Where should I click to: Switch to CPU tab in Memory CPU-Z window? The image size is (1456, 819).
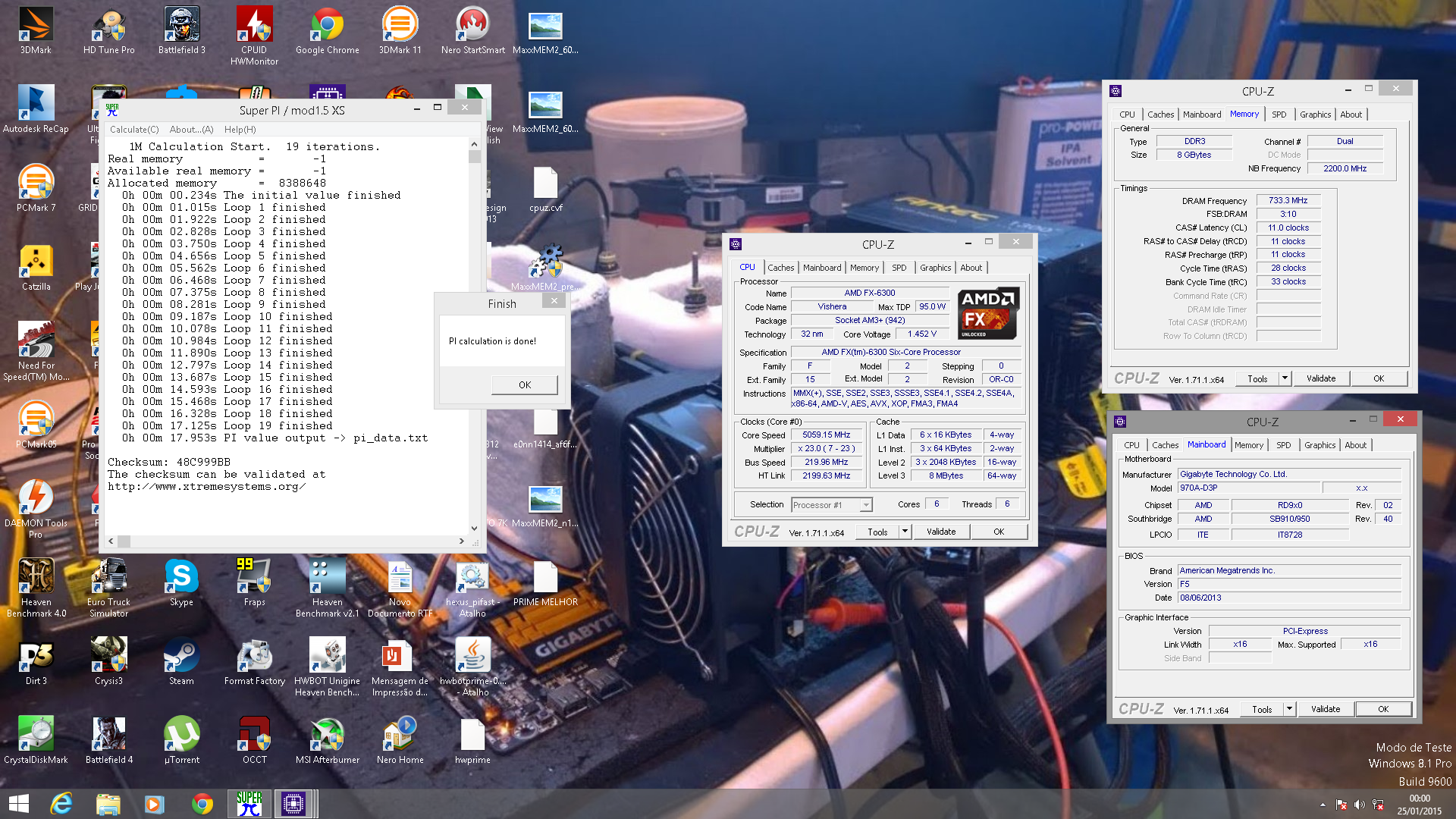point(1127,115)
